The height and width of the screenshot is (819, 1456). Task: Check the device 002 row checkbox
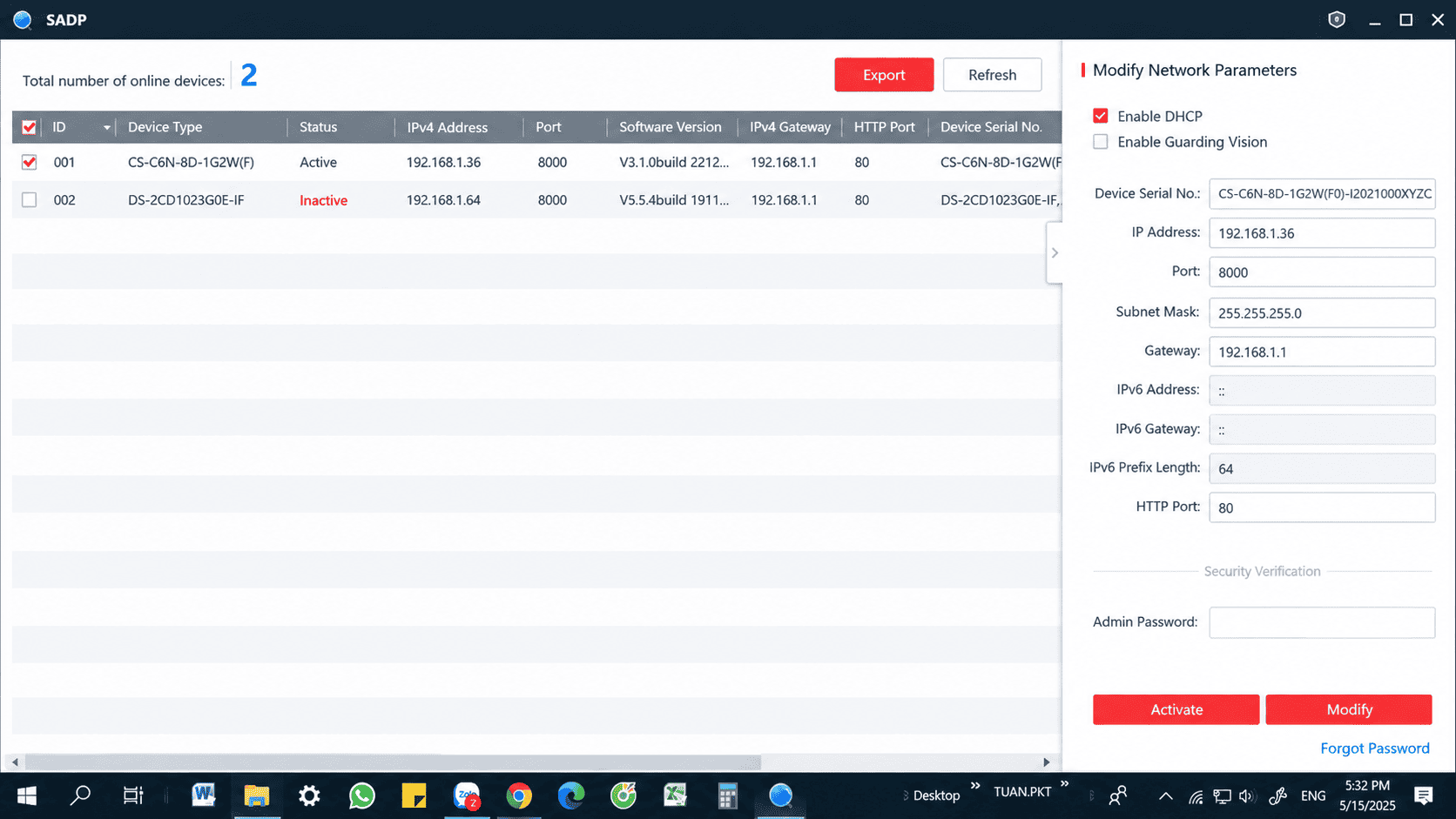29,200
